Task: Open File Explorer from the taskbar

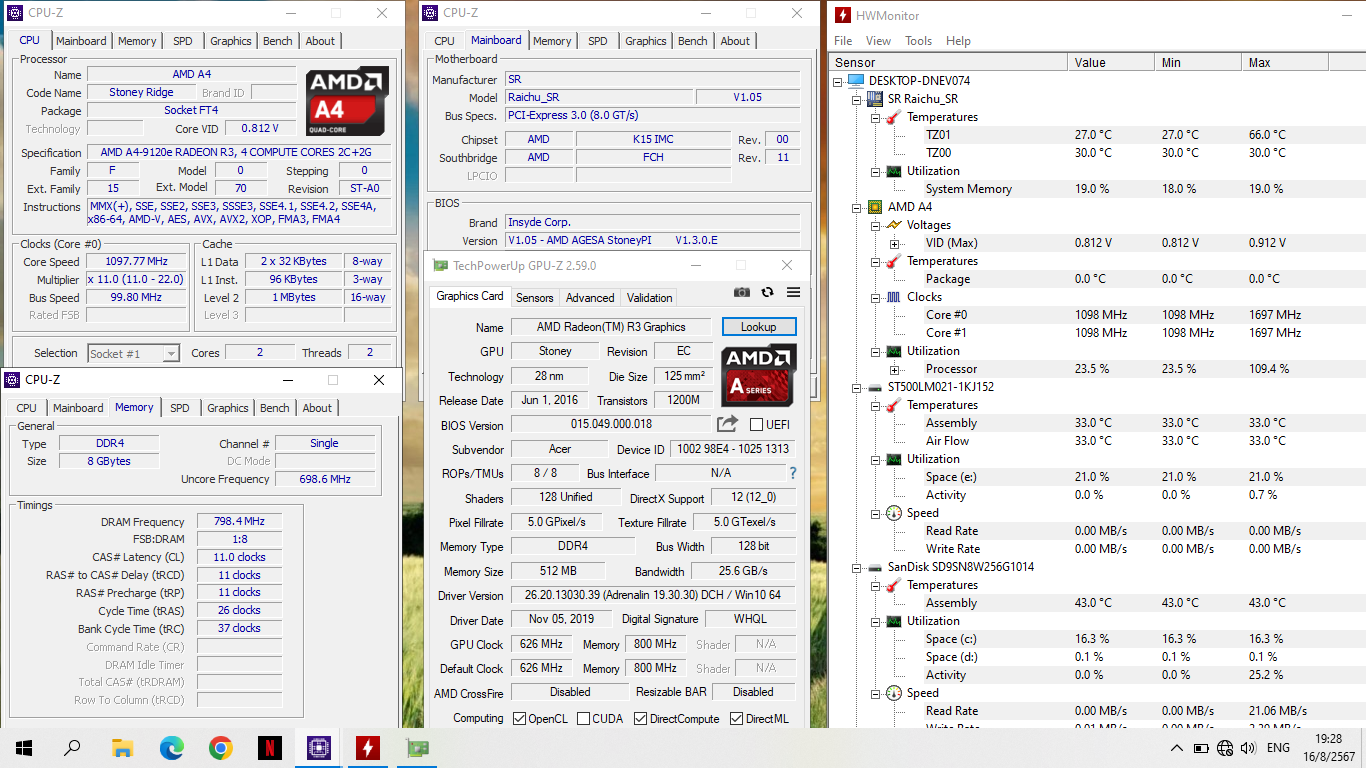Action: point(122,747)
